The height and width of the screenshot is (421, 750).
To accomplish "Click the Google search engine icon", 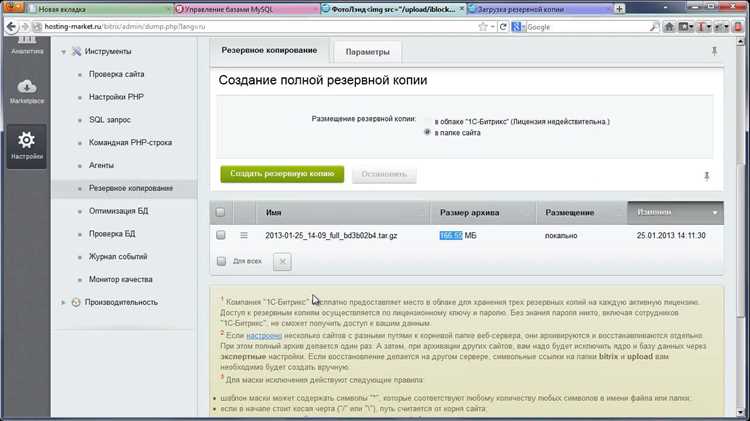I will [516, 27].
